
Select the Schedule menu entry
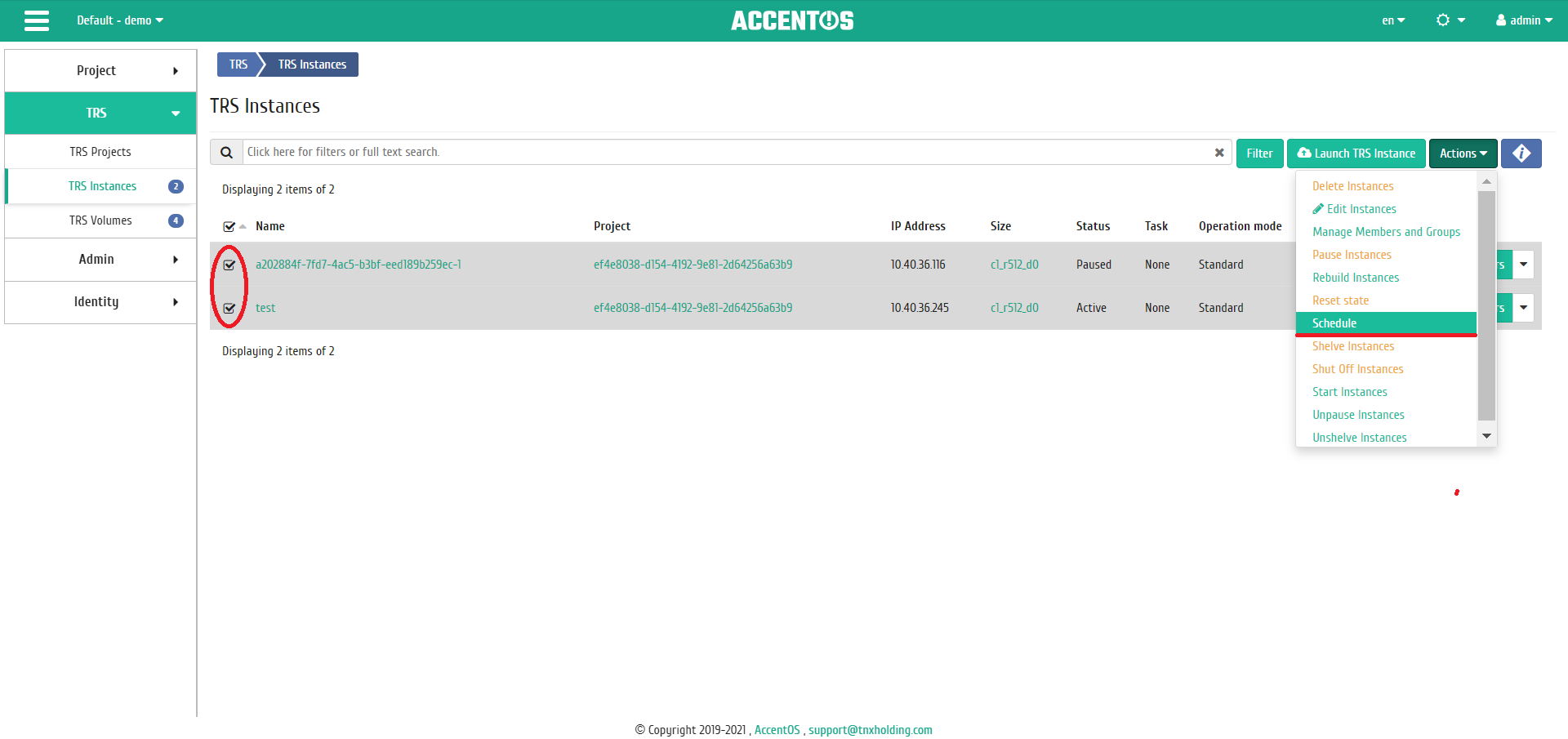(1386, 323)
